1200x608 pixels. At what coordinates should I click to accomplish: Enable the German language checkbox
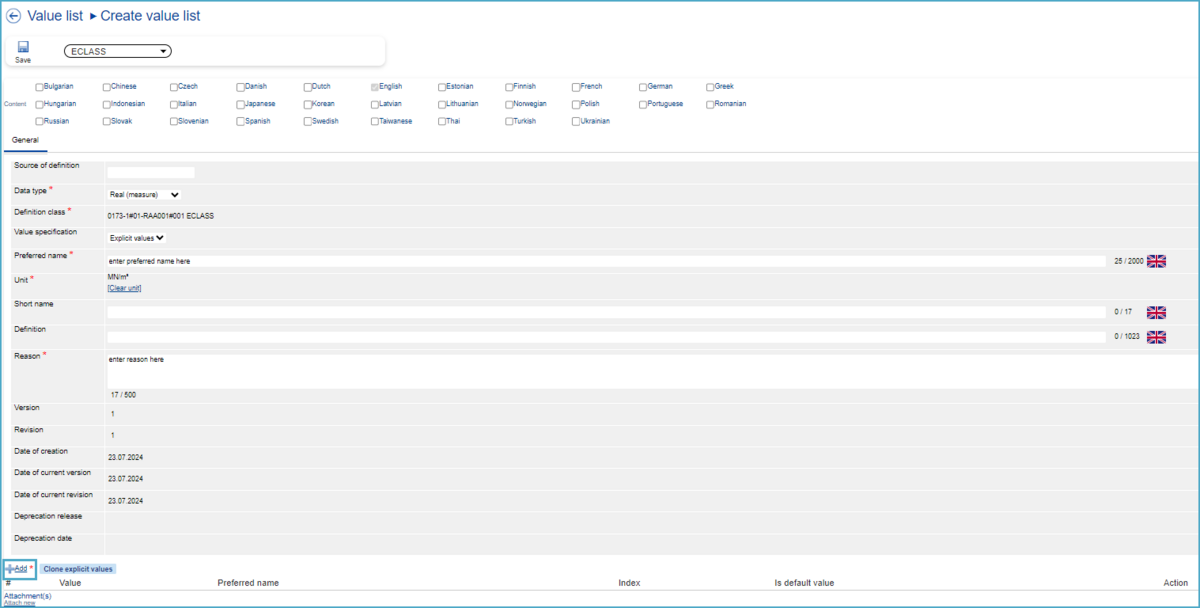click(643, 87)
